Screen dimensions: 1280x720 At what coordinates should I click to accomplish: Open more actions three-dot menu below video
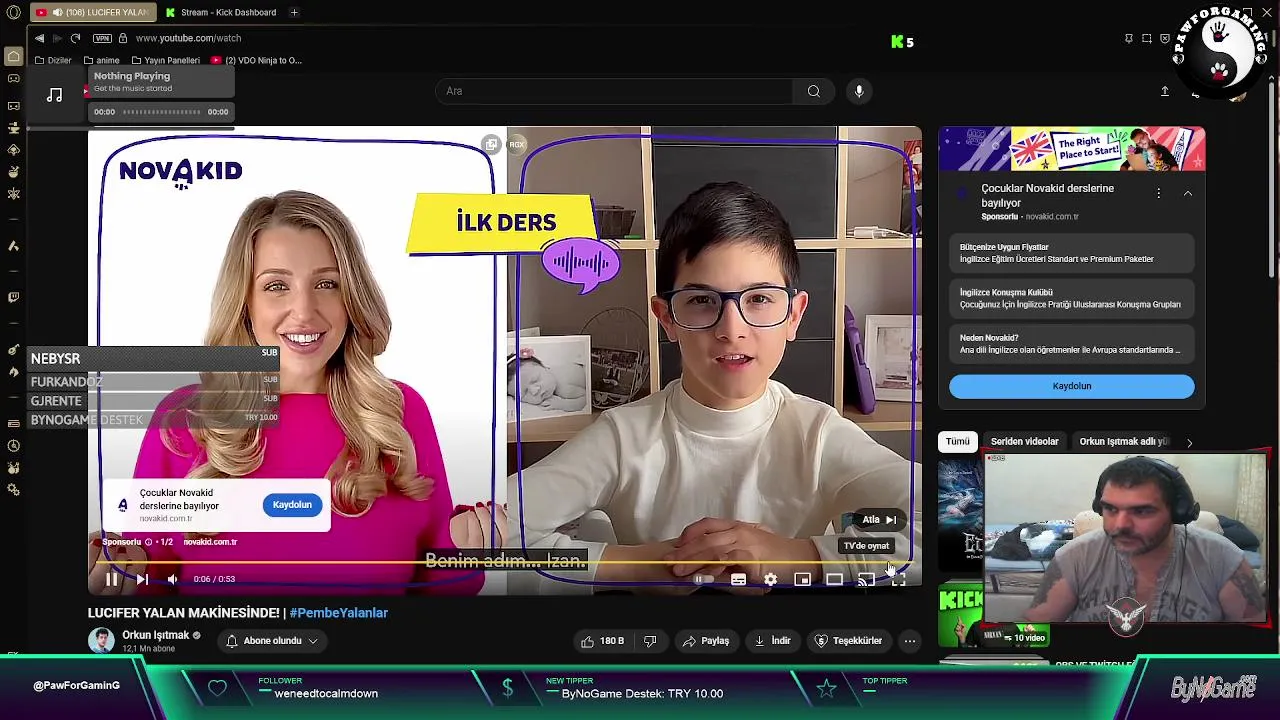(x=909, y=641)
